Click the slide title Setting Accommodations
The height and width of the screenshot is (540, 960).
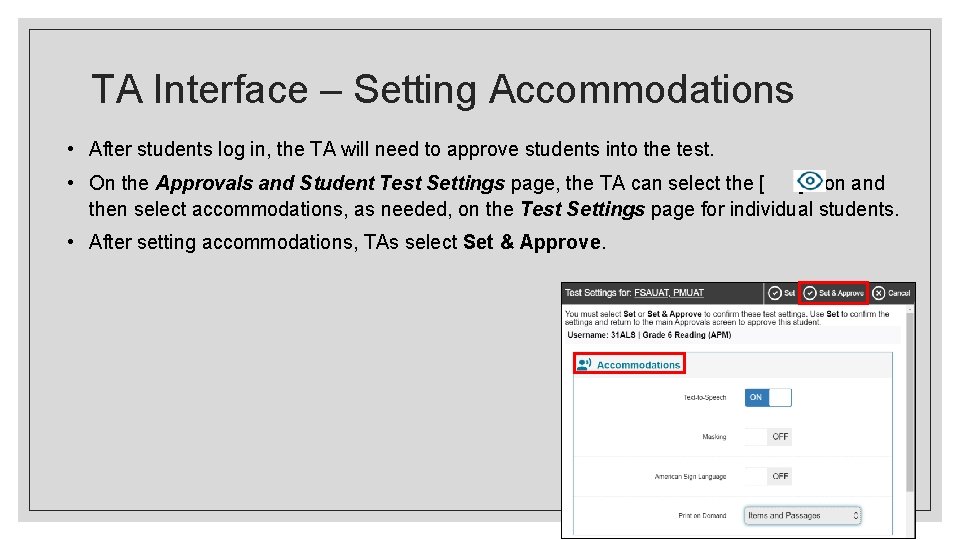click(442, 89)
